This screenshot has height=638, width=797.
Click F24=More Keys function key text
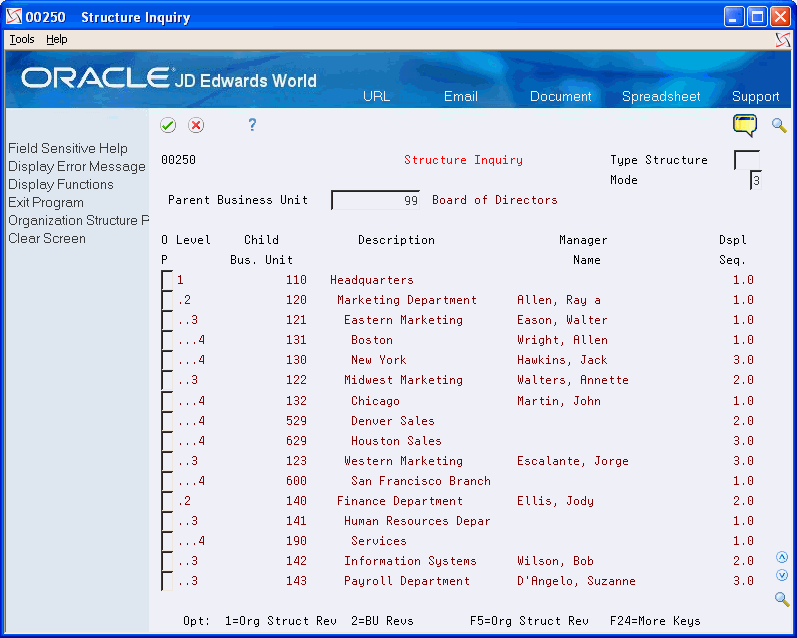click(x=655, y=621)
